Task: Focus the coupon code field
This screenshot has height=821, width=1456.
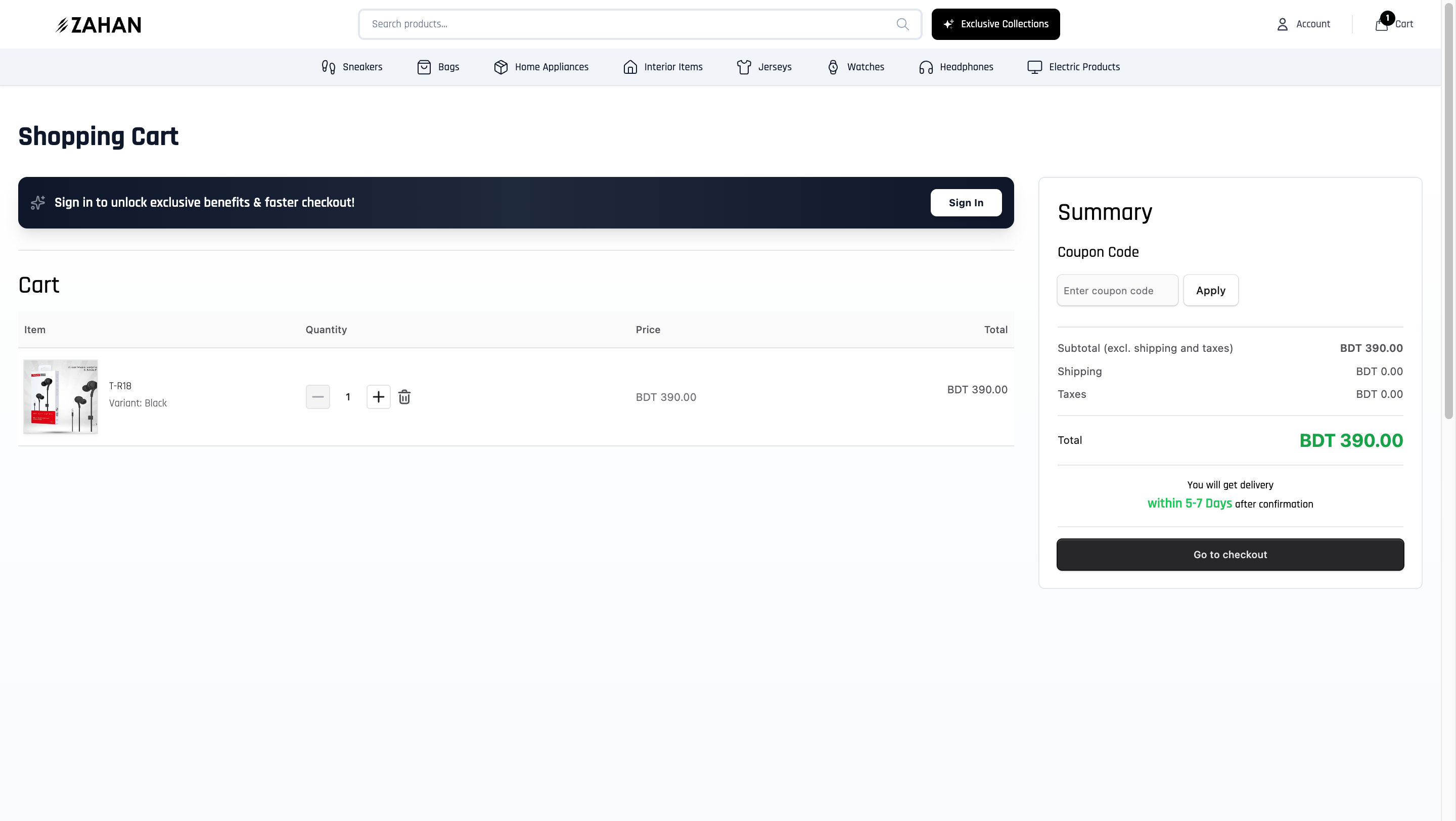Action: pyautogui.click(x=1117, y=290)
